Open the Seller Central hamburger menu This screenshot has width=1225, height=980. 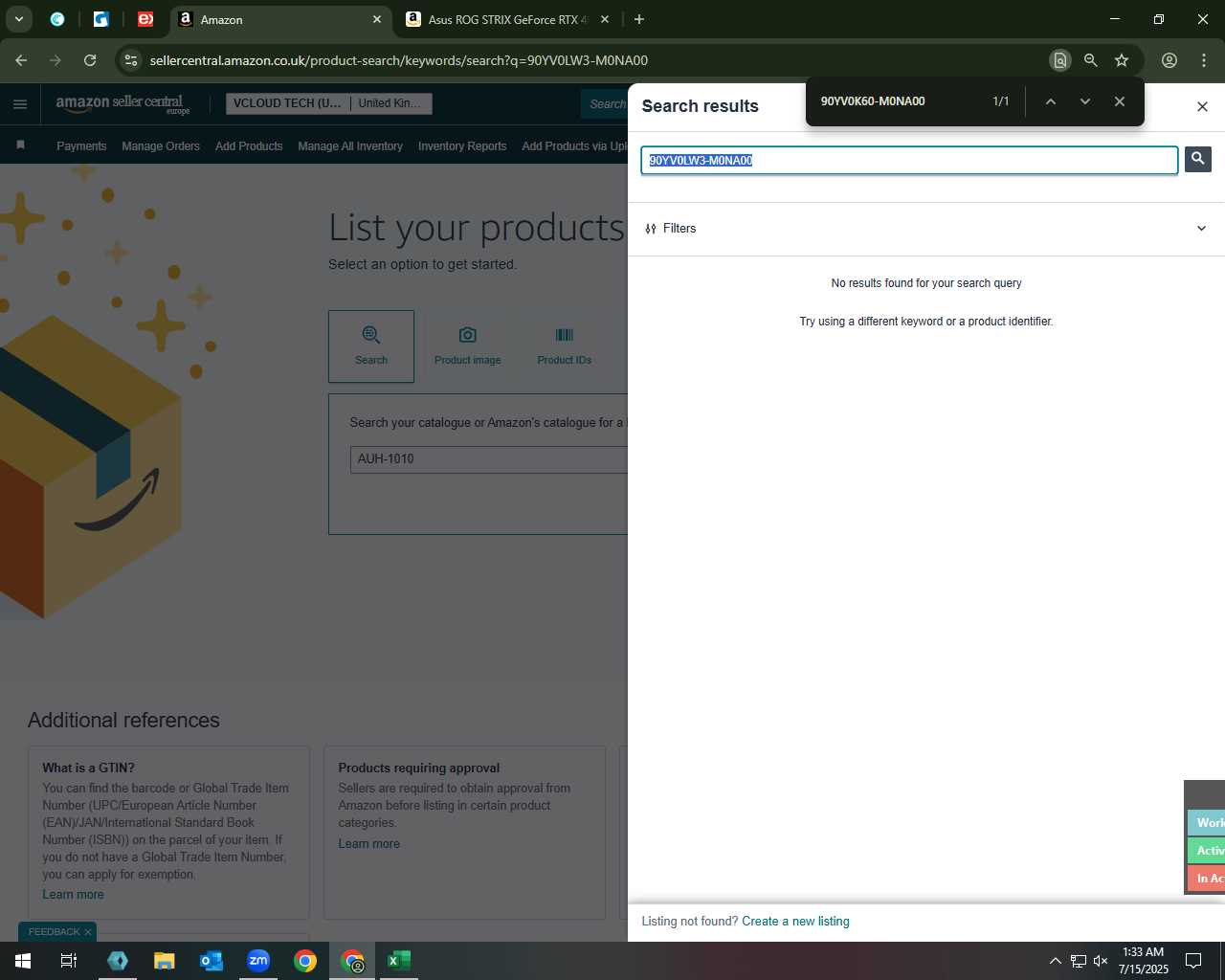coord(20,104)
